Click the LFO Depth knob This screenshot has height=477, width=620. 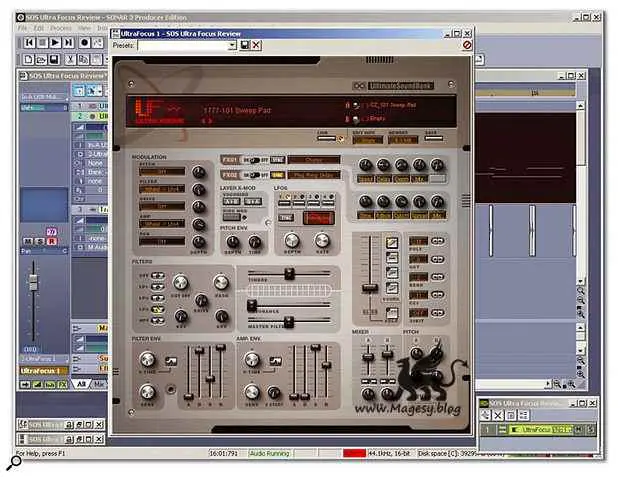tap(292, 240)
